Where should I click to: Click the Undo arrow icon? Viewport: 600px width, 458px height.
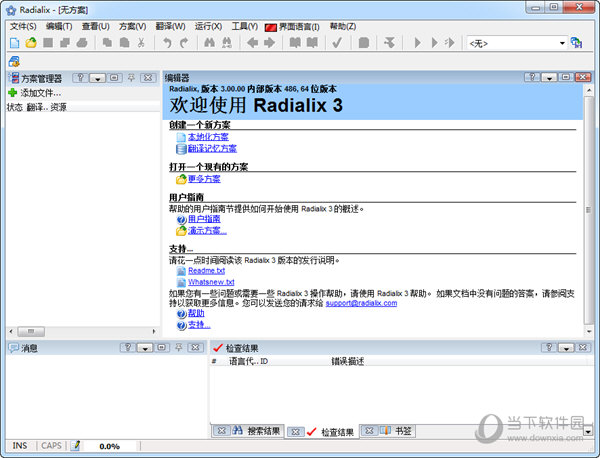[x=167, y=42]
